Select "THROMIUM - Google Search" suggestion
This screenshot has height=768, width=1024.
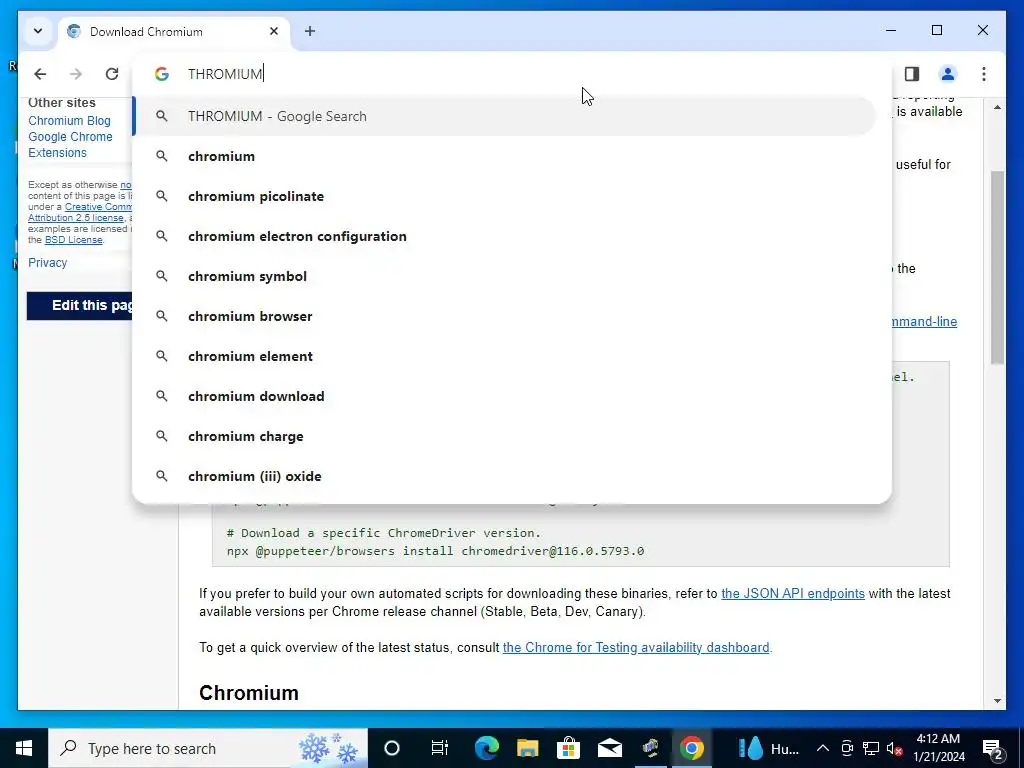click(504, 116)
